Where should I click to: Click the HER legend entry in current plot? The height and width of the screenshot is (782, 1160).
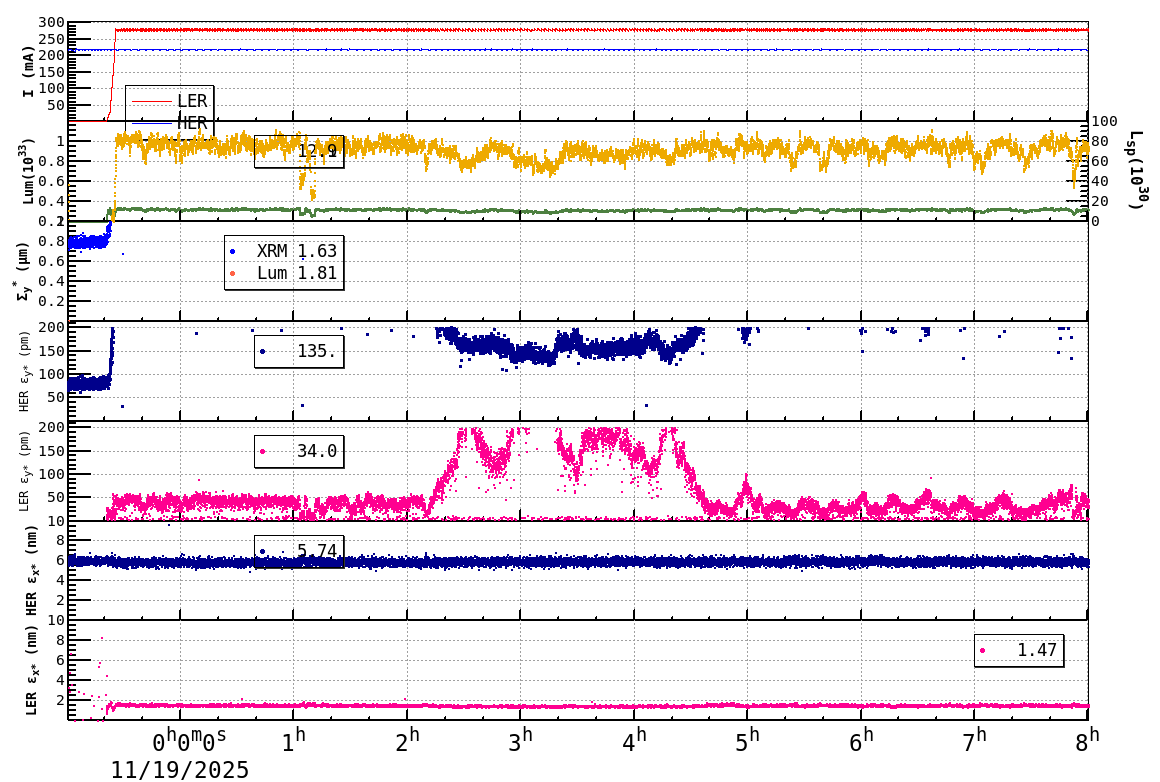pos(169,123)
